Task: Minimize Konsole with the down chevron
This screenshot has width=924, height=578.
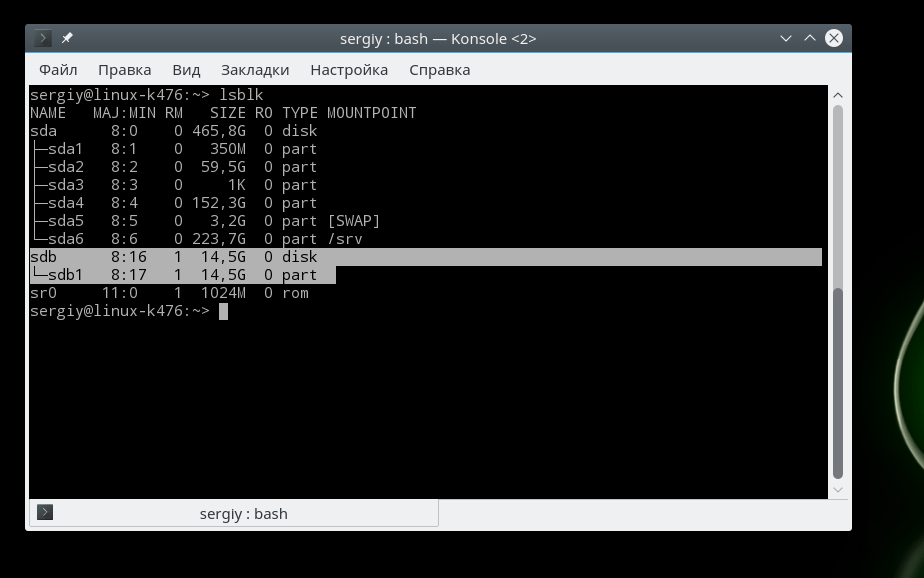Action: click(x=786, y=38)
